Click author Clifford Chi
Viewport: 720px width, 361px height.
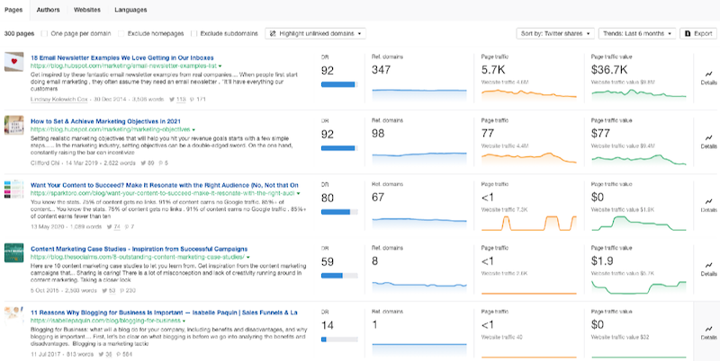point(45,163)
